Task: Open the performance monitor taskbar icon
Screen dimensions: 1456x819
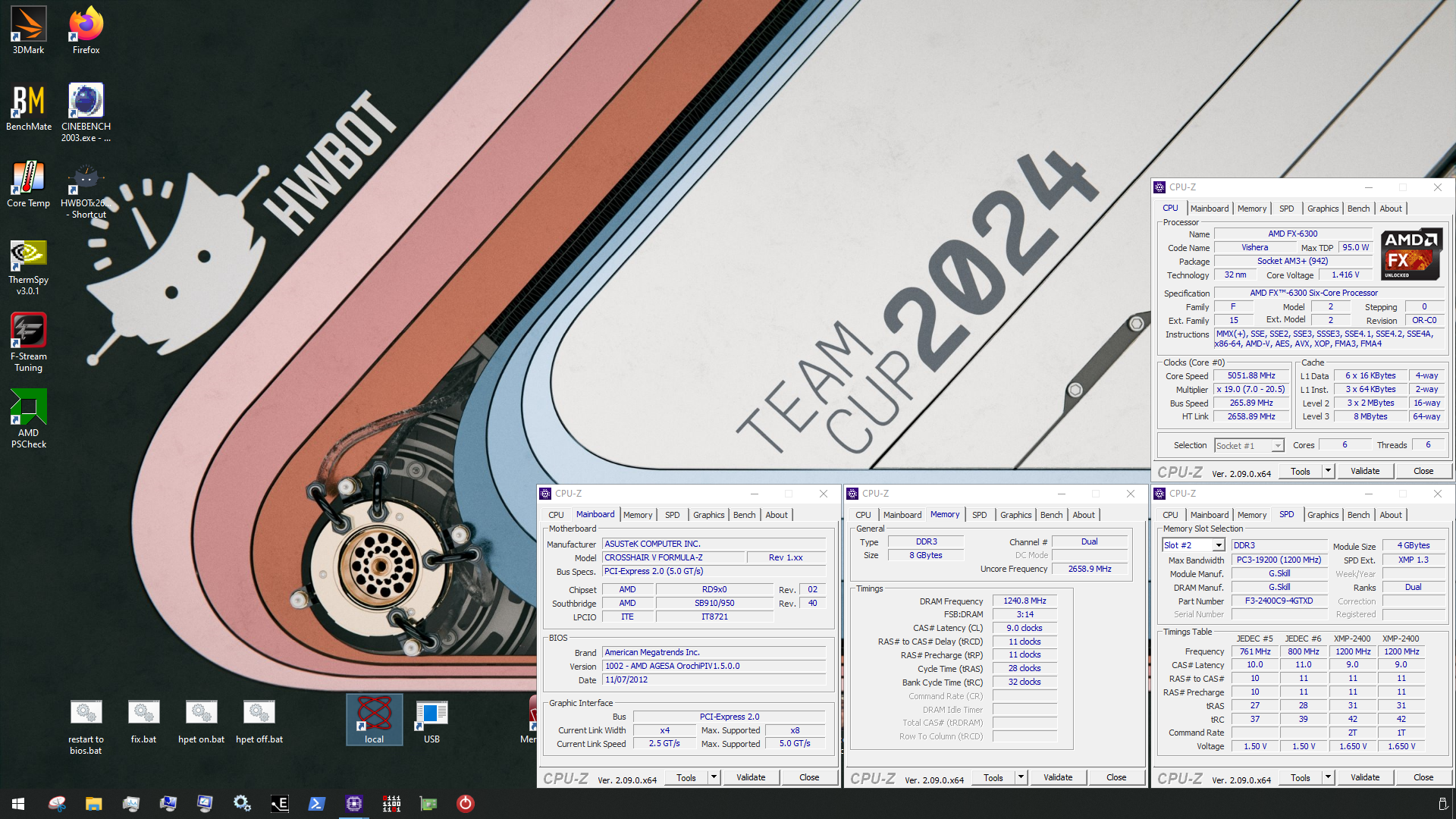Action: [x=130, y=803]
